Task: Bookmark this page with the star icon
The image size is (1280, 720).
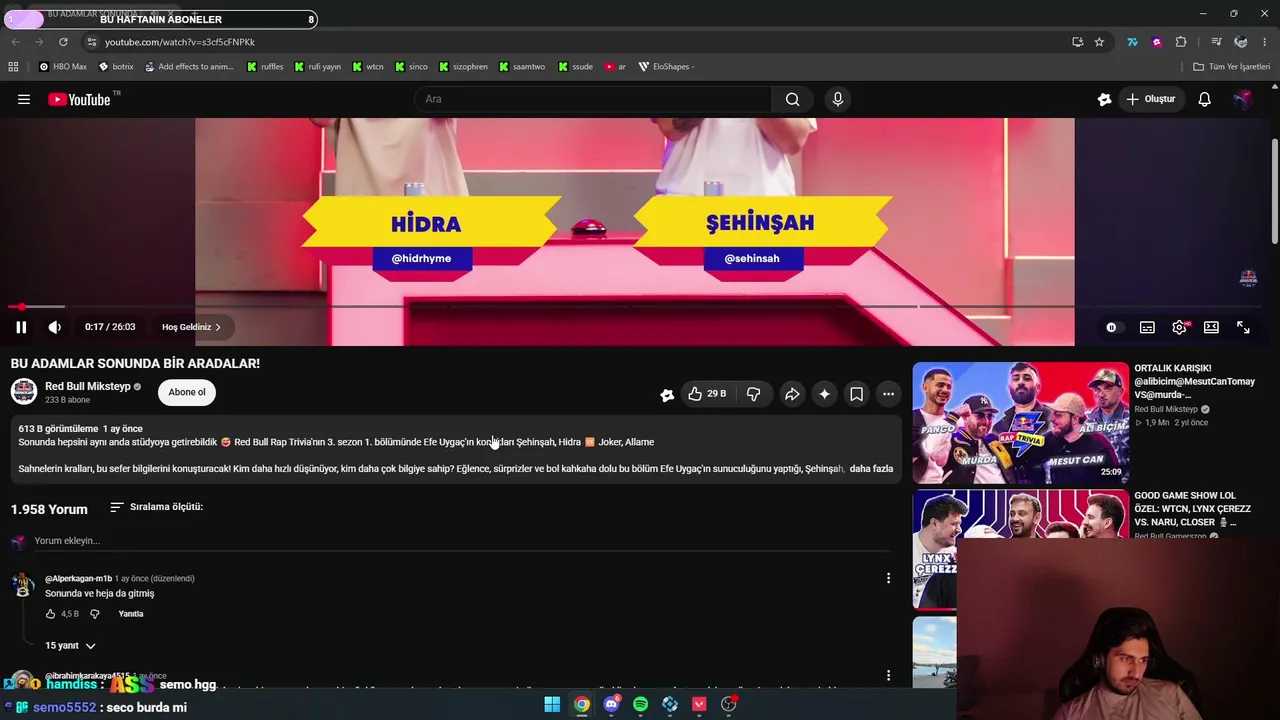Action: [x=1099, y=42]
